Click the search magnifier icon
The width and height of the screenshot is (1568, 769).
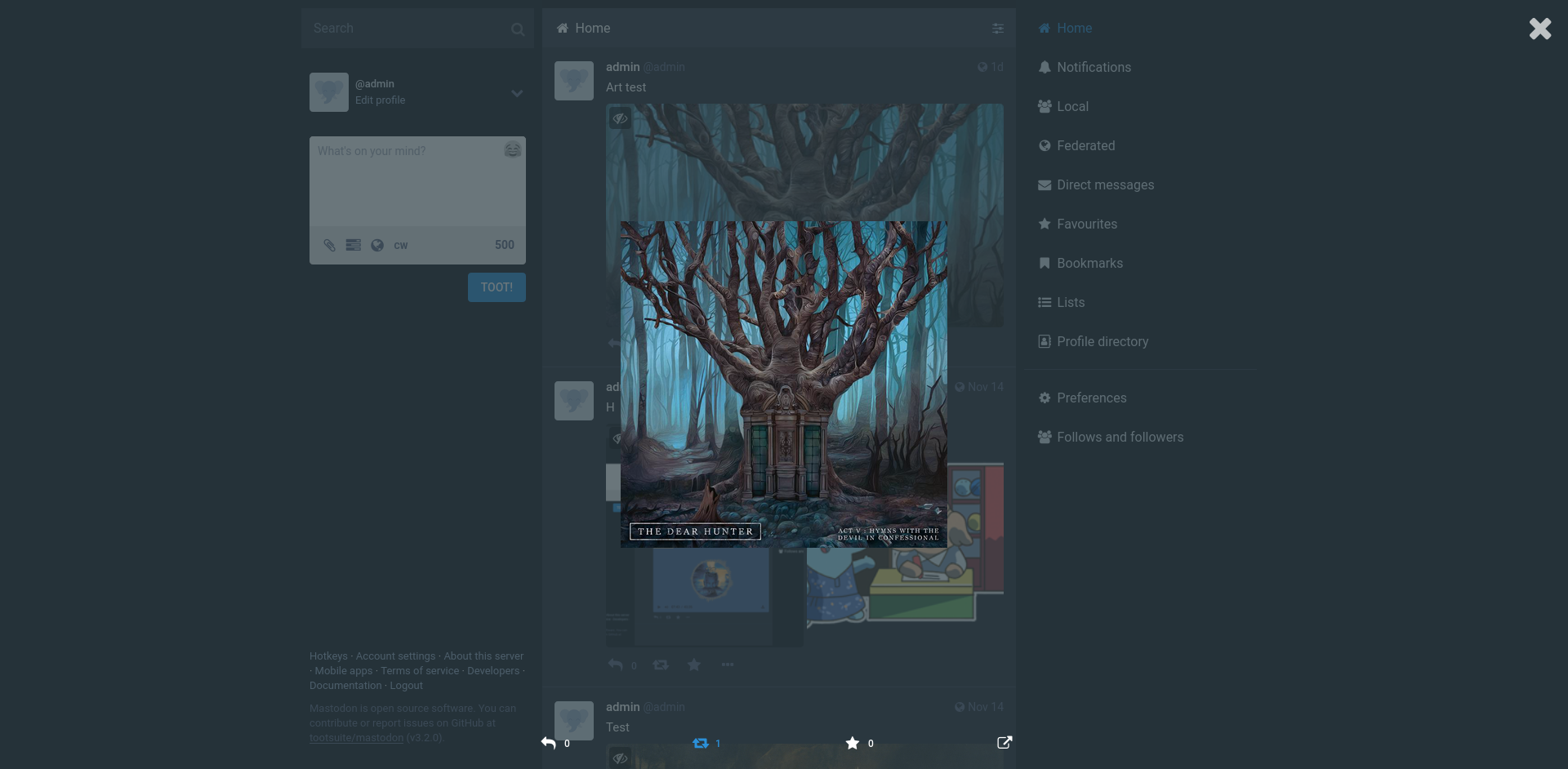(518, 29)
